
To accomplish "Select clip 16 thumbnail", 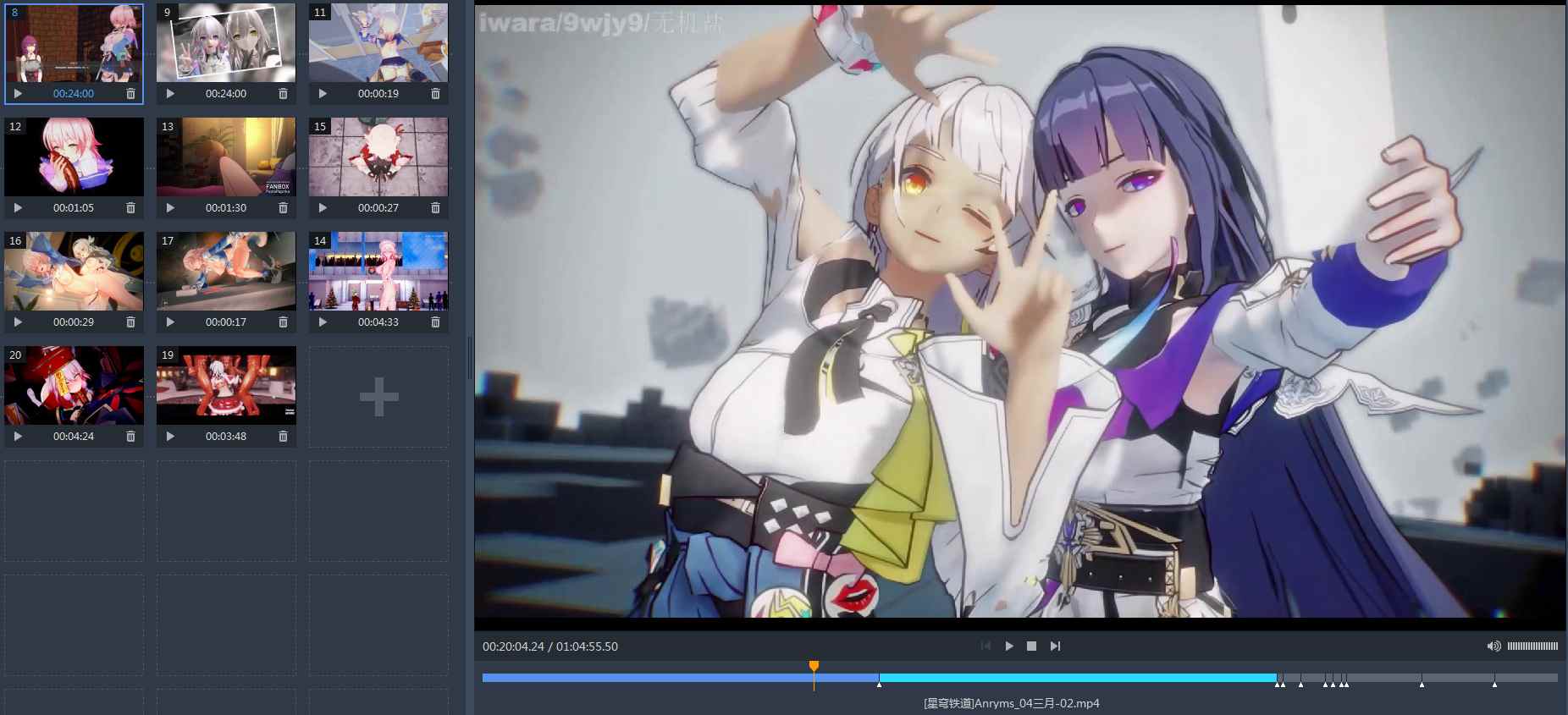I will click(x=74, y=272).
